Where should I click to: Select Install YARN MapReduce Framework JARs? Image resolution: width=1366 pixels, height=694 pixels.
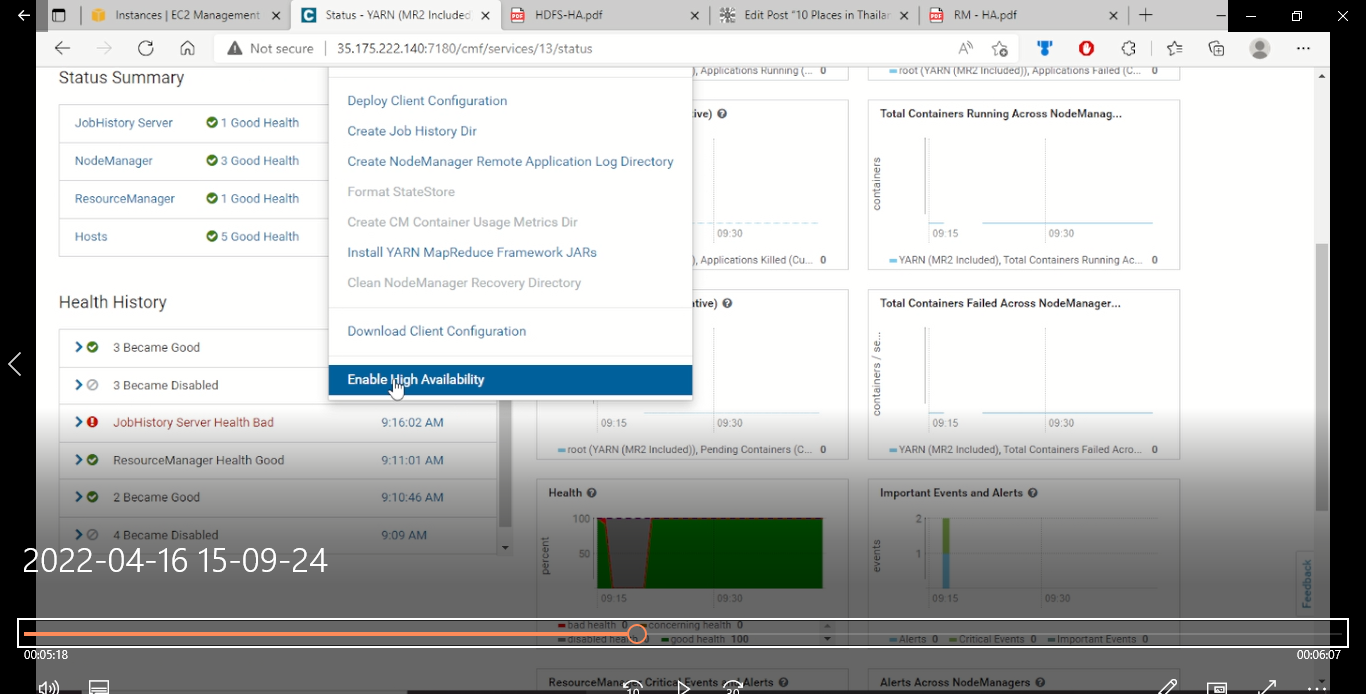click(x=472, y=252)
